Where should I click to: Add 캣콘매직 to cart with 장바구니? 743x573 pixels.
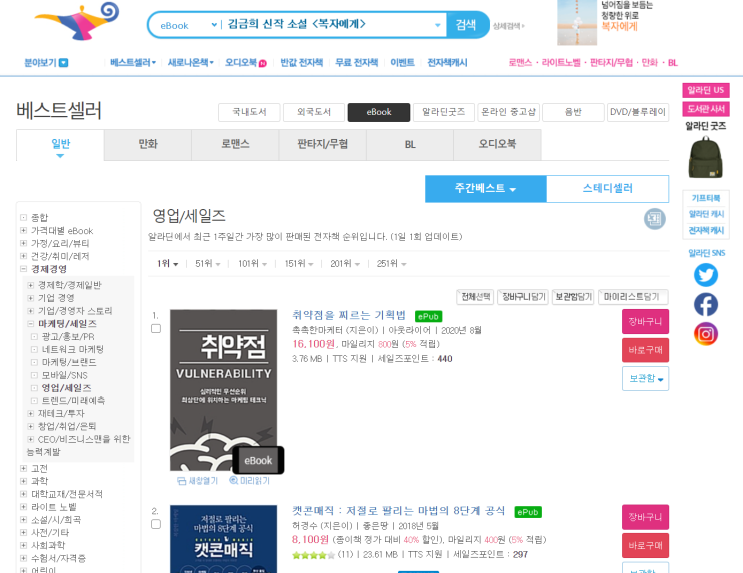point(645,517)
